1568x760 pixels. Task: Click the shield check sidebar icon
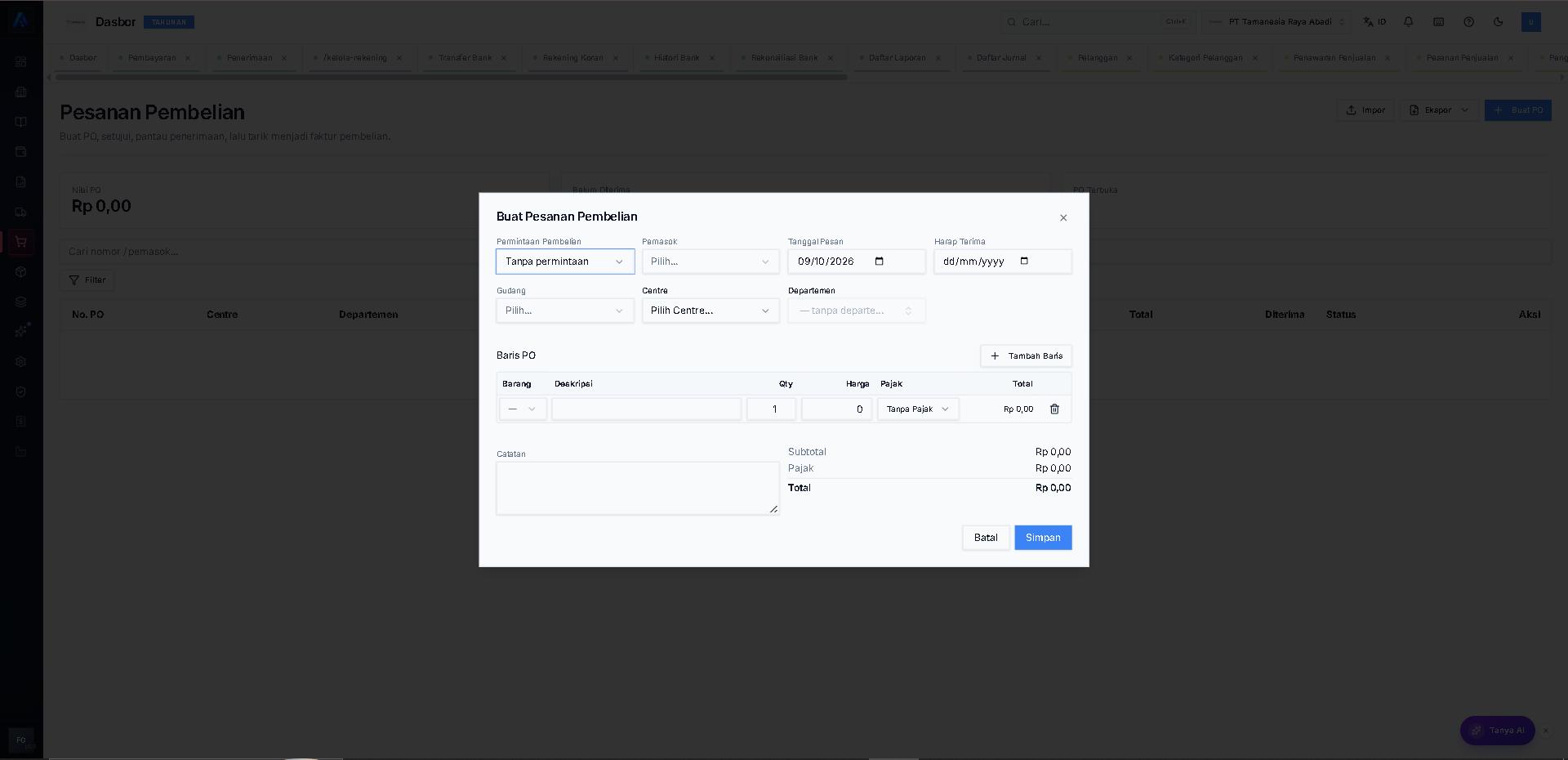click(x=21, y=391)
